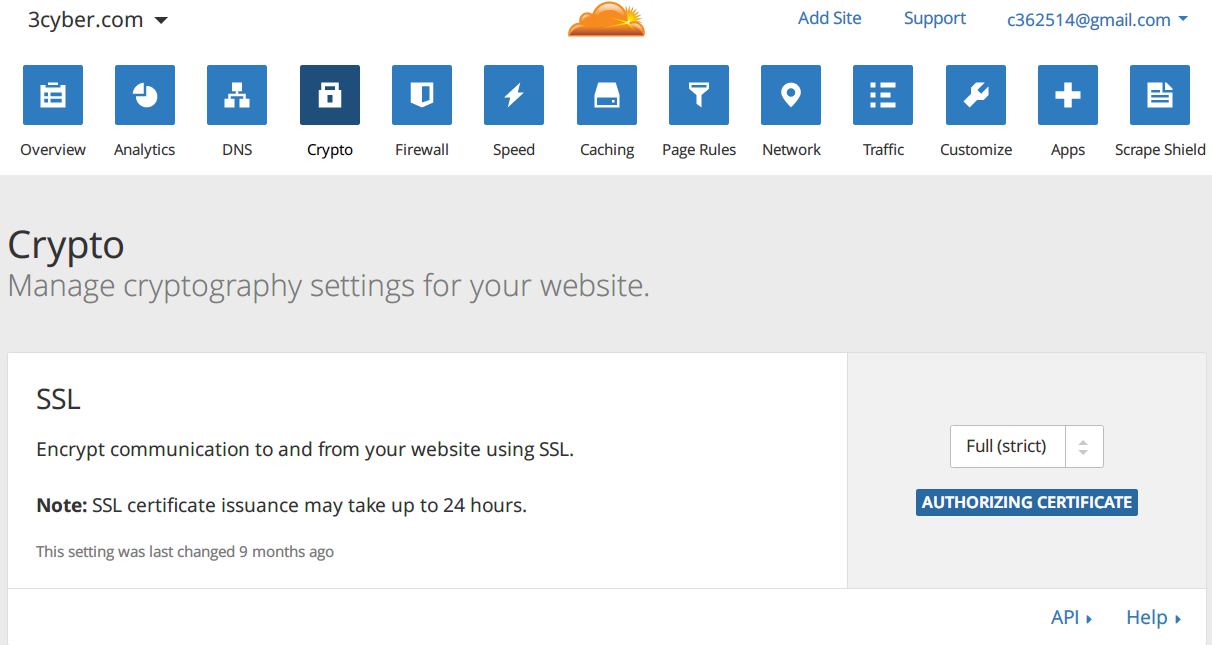
Task: Open the Overview section icon
Action: [x=53, y=95]
